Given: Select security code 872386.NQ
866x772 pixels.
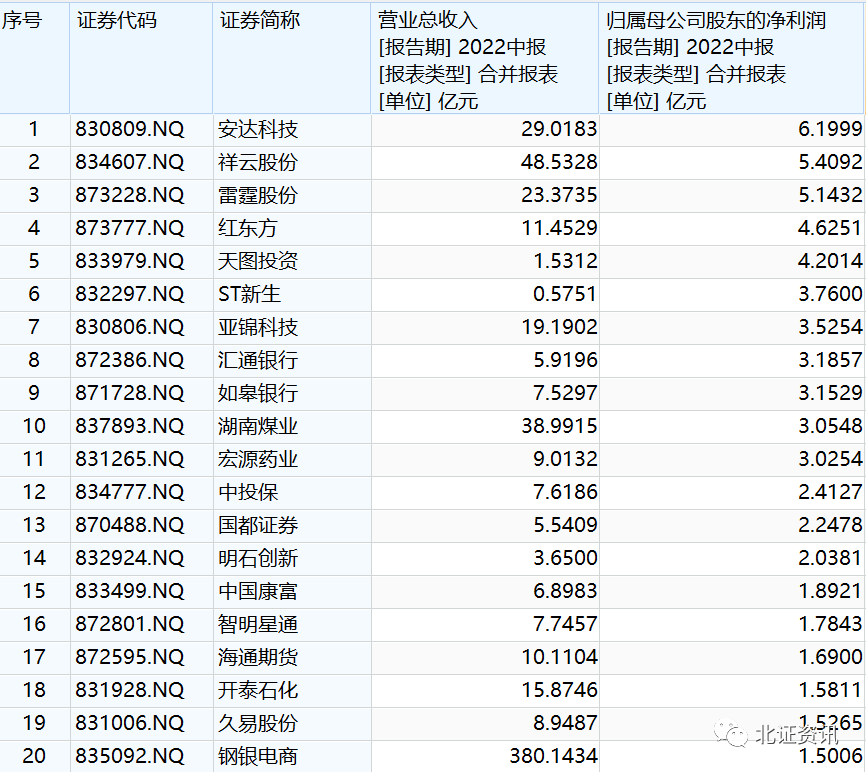Looking at the screenshot, I should 130,360.
